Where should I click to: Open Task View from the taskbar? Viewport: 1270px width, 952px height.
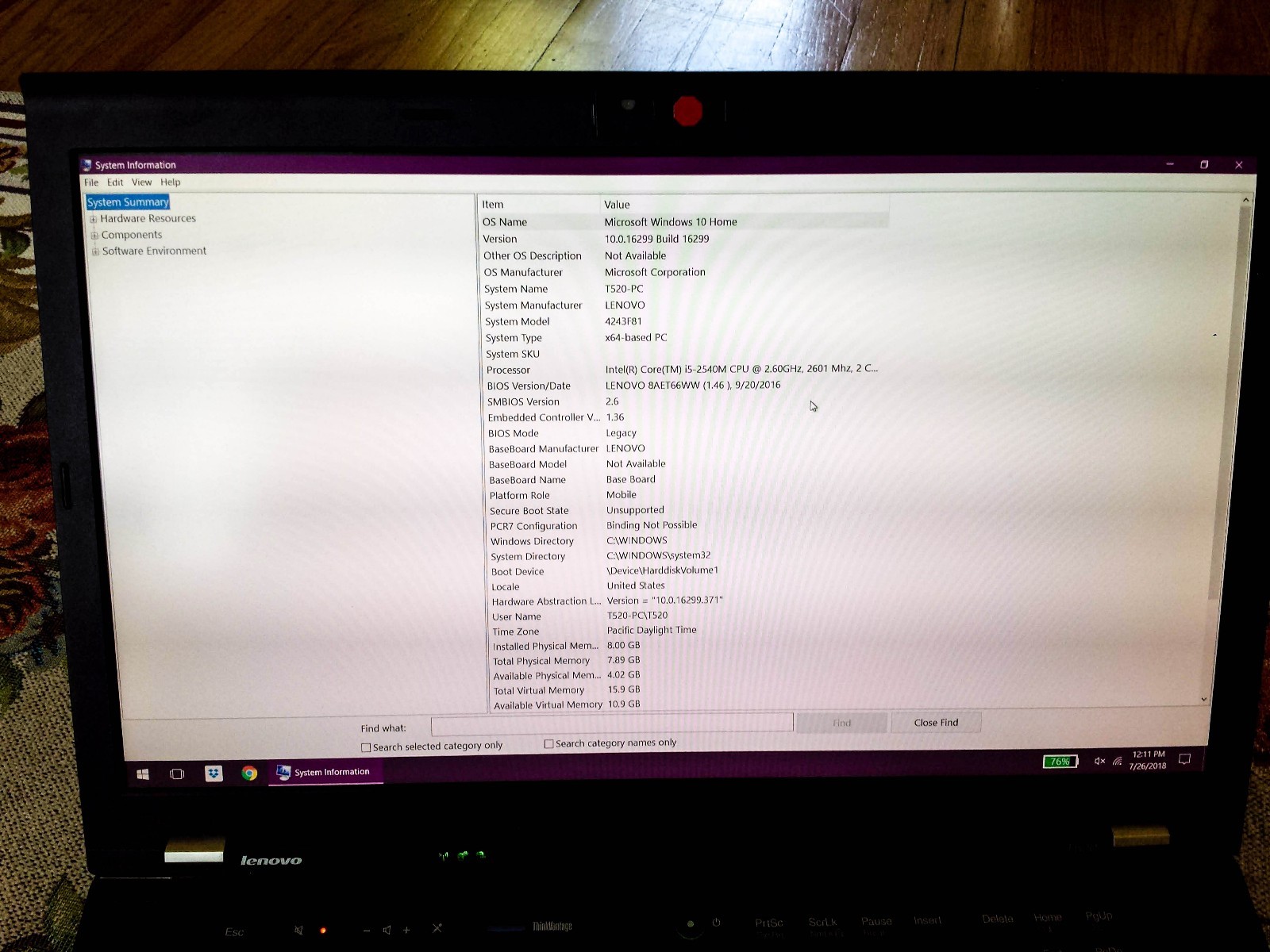177,773
